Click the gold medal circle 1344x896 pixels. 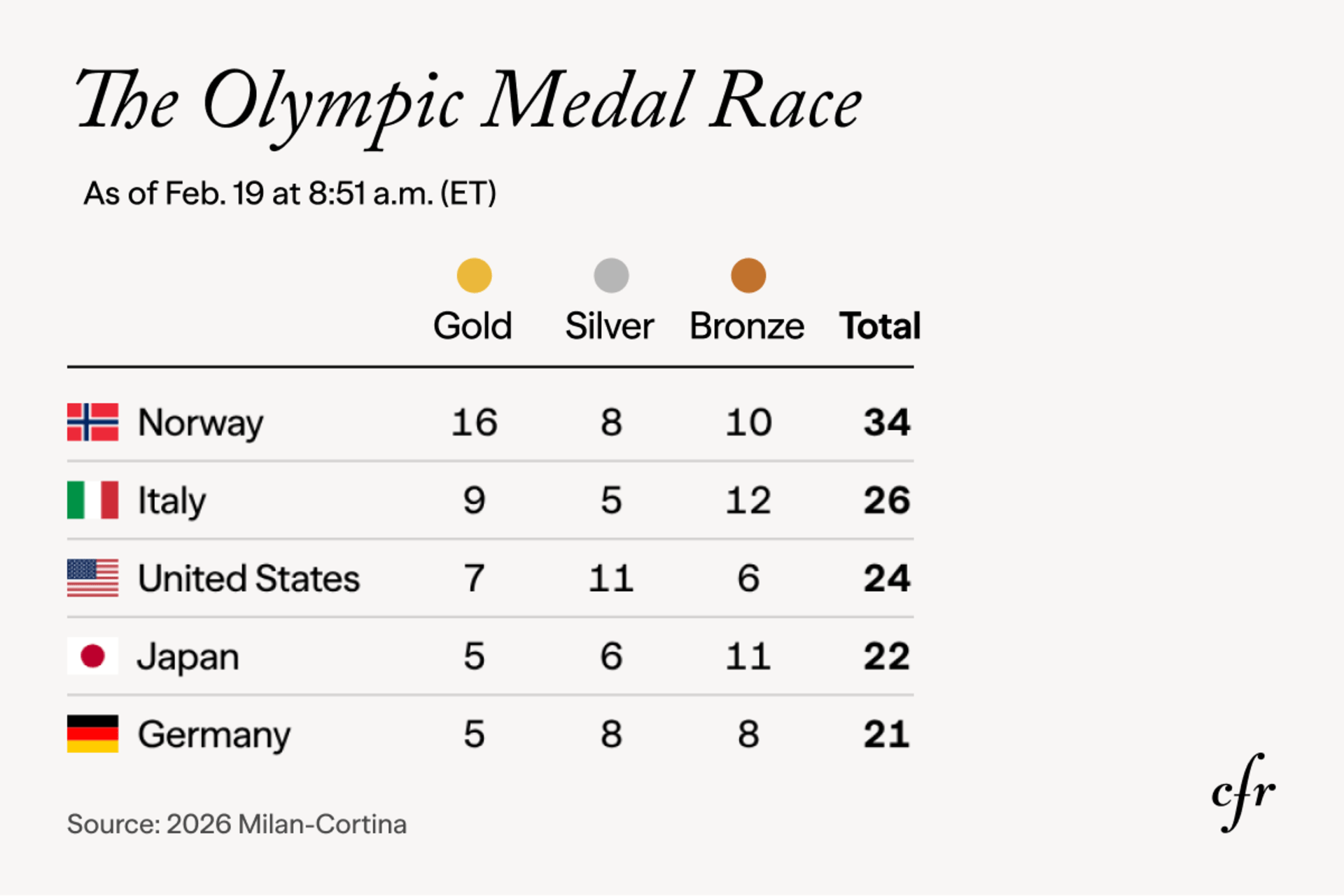tap(474, 275)
